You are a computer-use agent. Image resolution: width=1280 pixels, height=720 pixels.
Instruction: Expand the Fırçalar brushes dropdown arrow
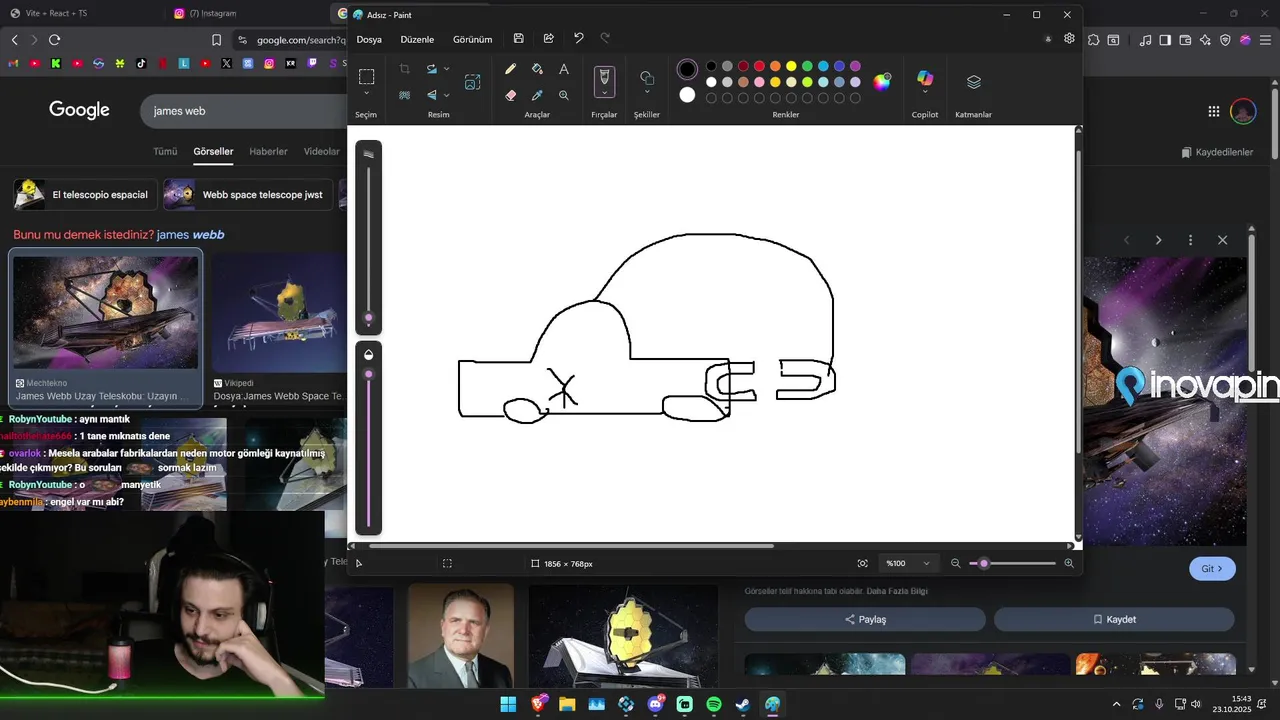(604, 93)
